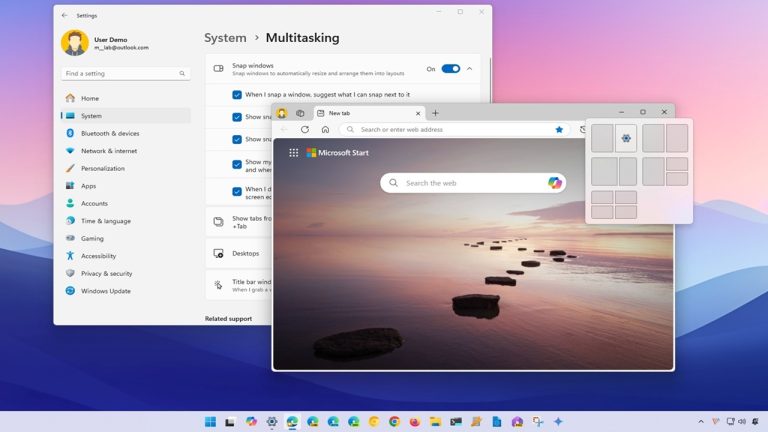The width and height of the screenshot is (768, 432).
Task: Click the Home button in Edge
Action: coord(325,129)
